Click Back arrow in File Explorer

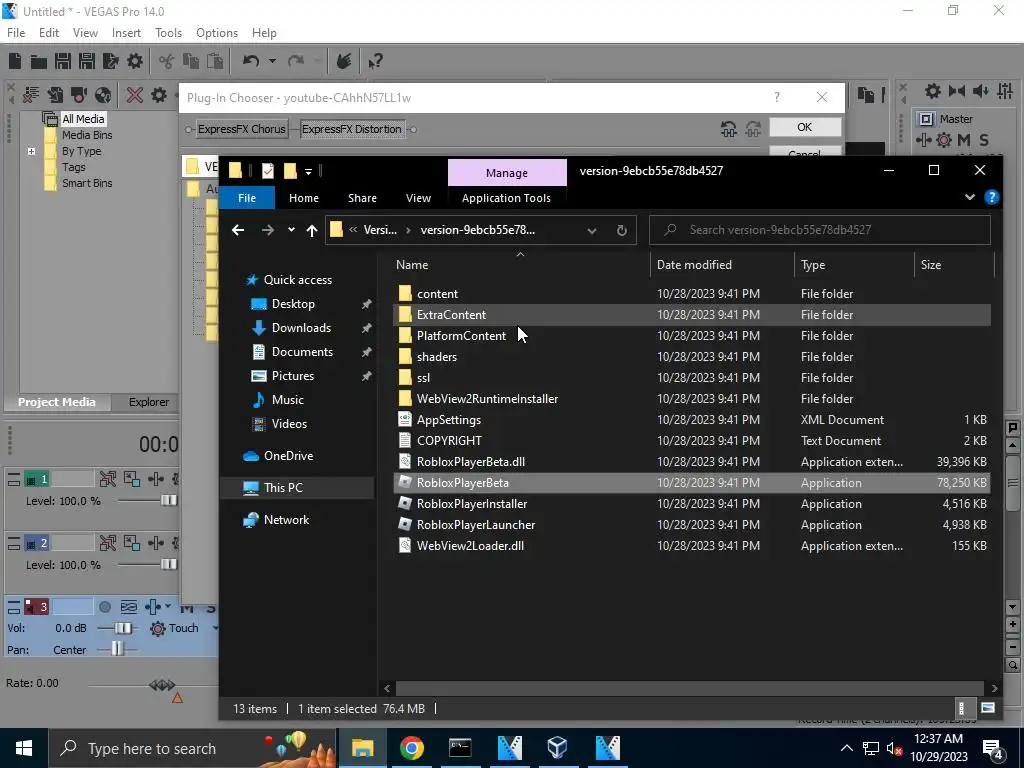[x=238, y=230]
